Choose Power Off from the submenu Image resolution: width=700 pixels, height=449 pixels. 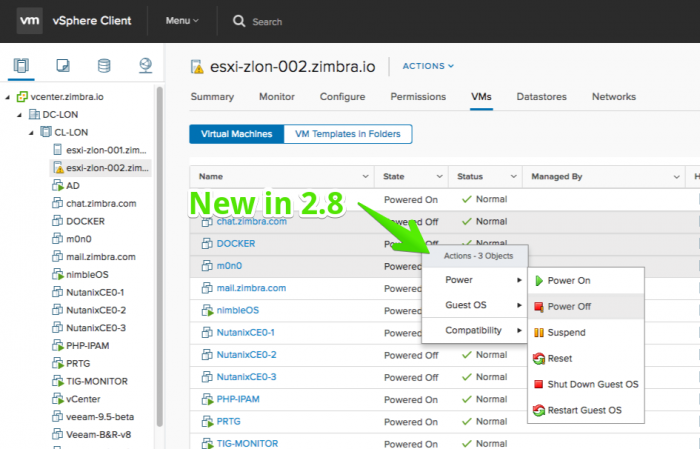[586, 307]
